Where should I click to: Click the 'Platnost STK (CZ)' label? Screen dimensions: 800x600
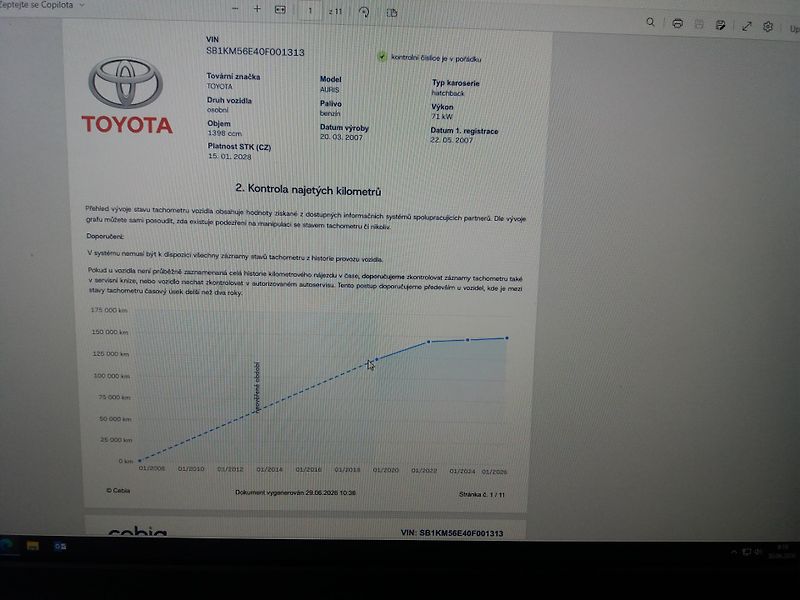click(x=239, y=147)
